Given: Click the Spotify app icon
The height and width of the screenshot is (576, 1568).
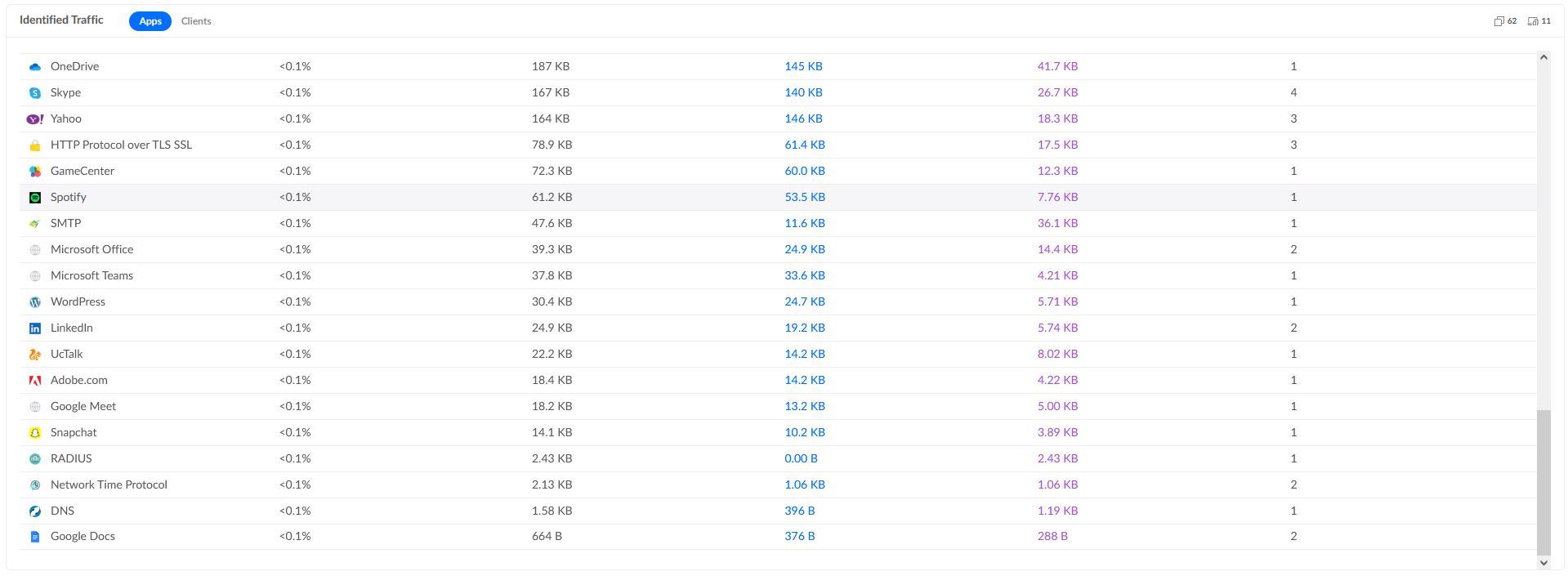Looking at the screenshot, I should click(x=34, y=198).
